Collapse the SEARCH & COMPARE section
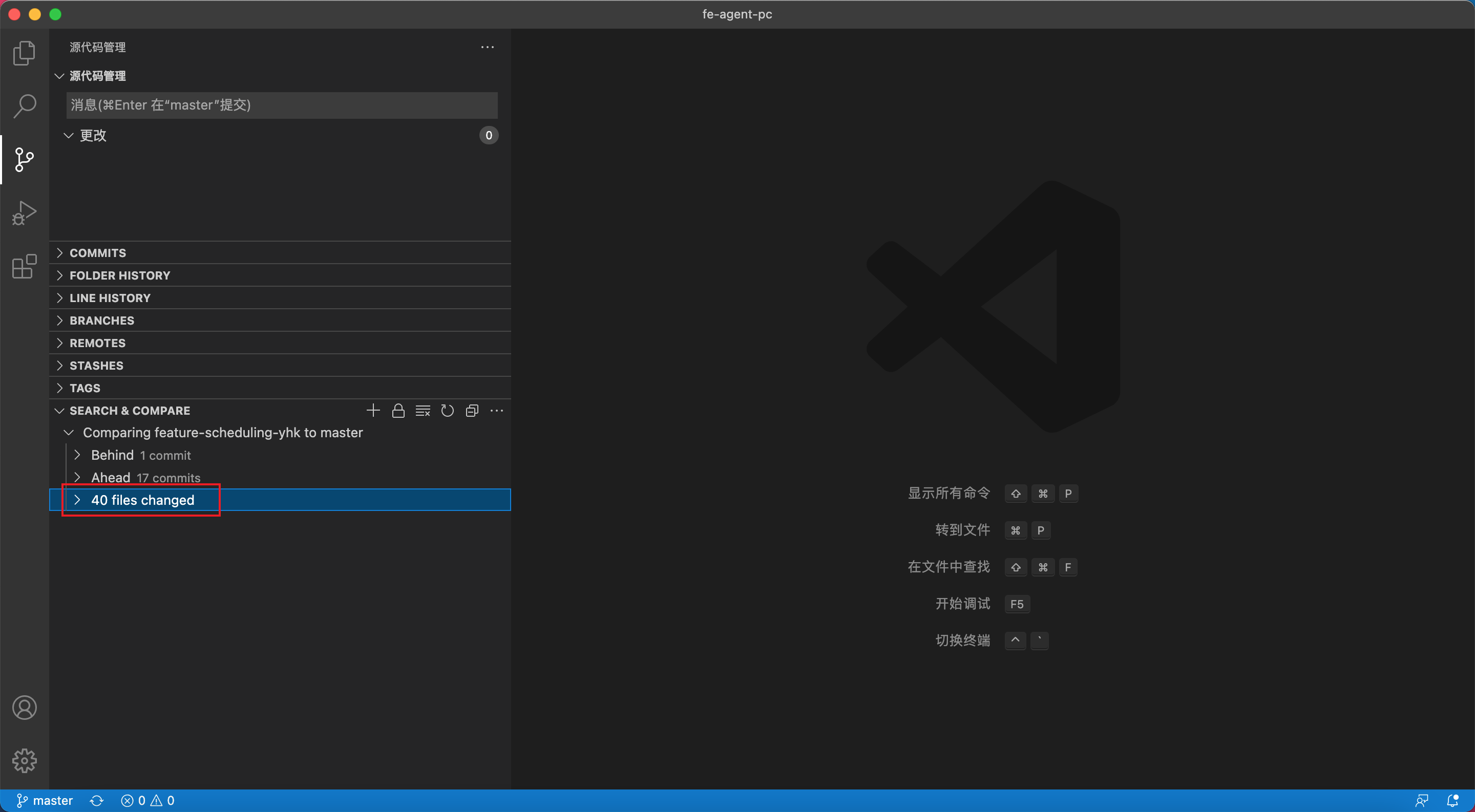Image resolution: width=1475 pixels, height=812 pixels. pos(58,410)
